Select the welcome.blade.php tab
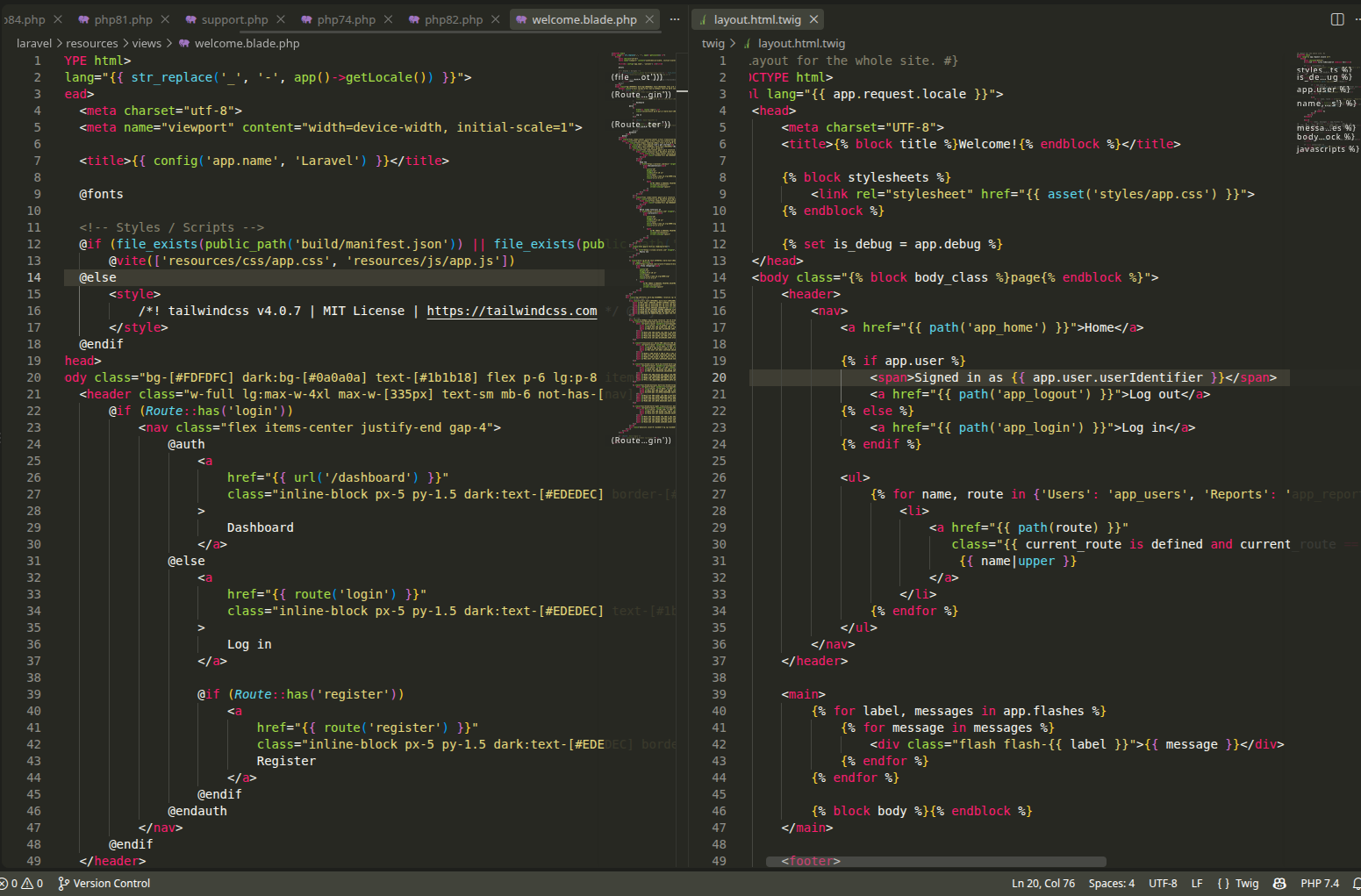 (x=584, y=19)
